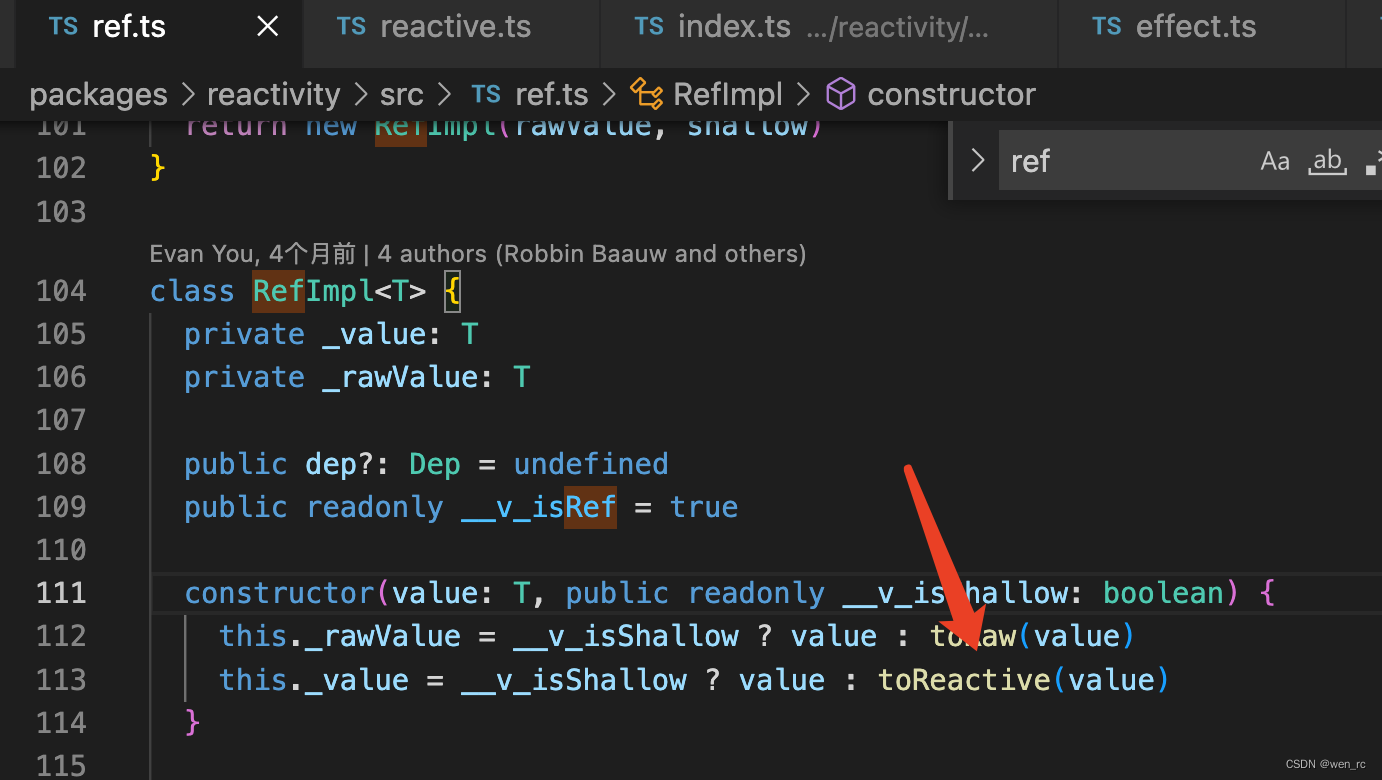Toggle Match Case in find widget
This screenshot has height=780, width=1382.
1275,160
